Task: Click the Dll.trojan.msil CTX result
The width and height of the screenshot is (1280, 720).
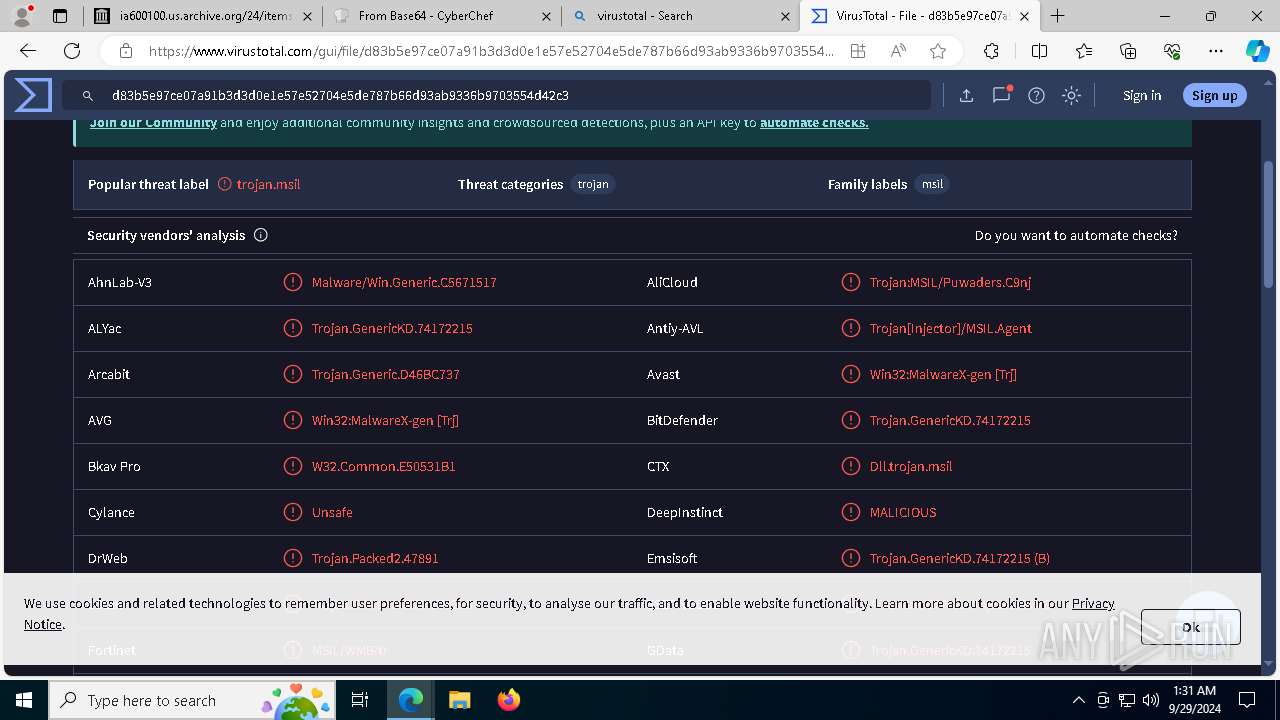Action: 911,467
